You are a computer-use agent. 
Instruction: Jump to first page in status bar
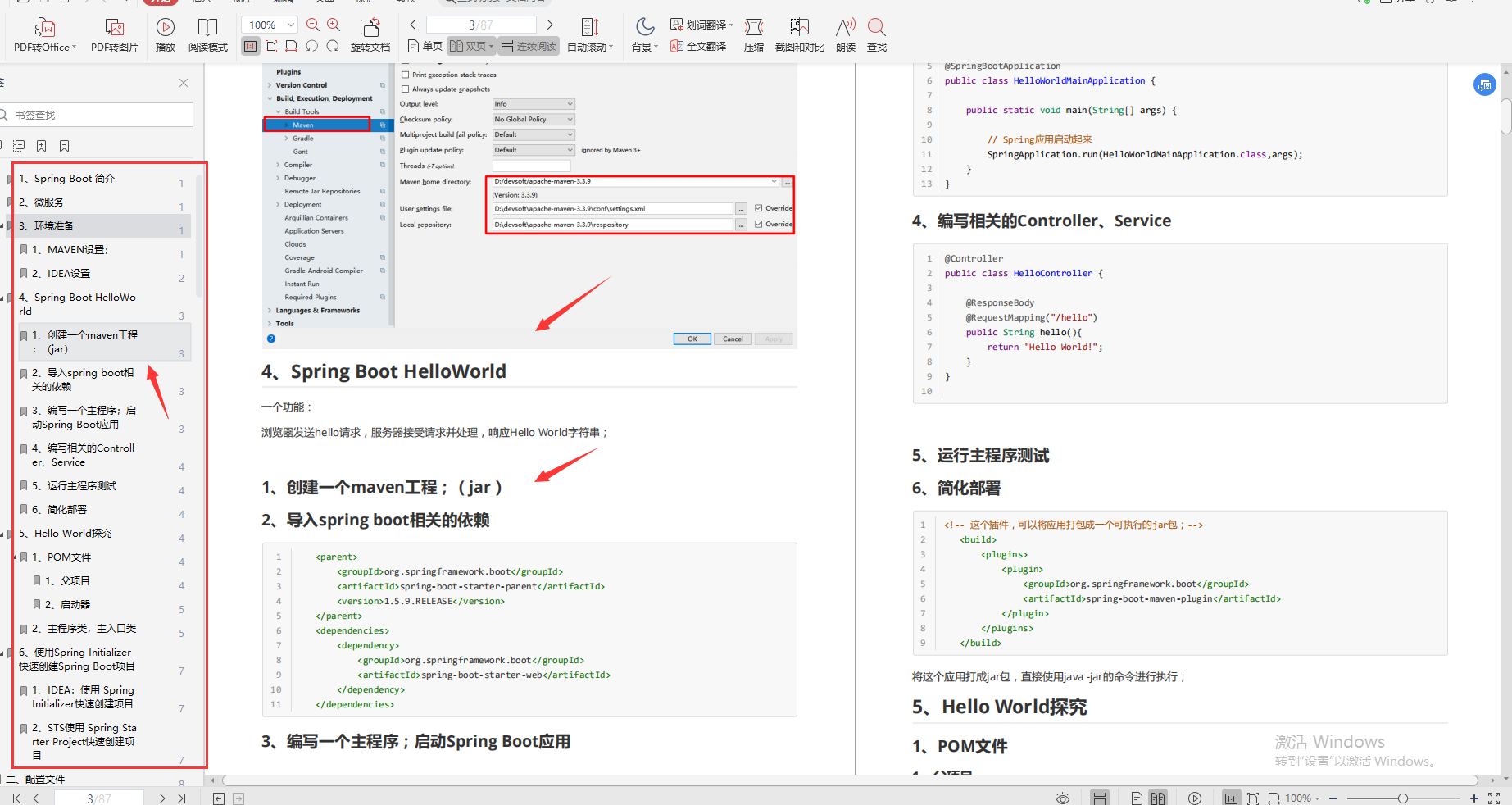(16, 798)
